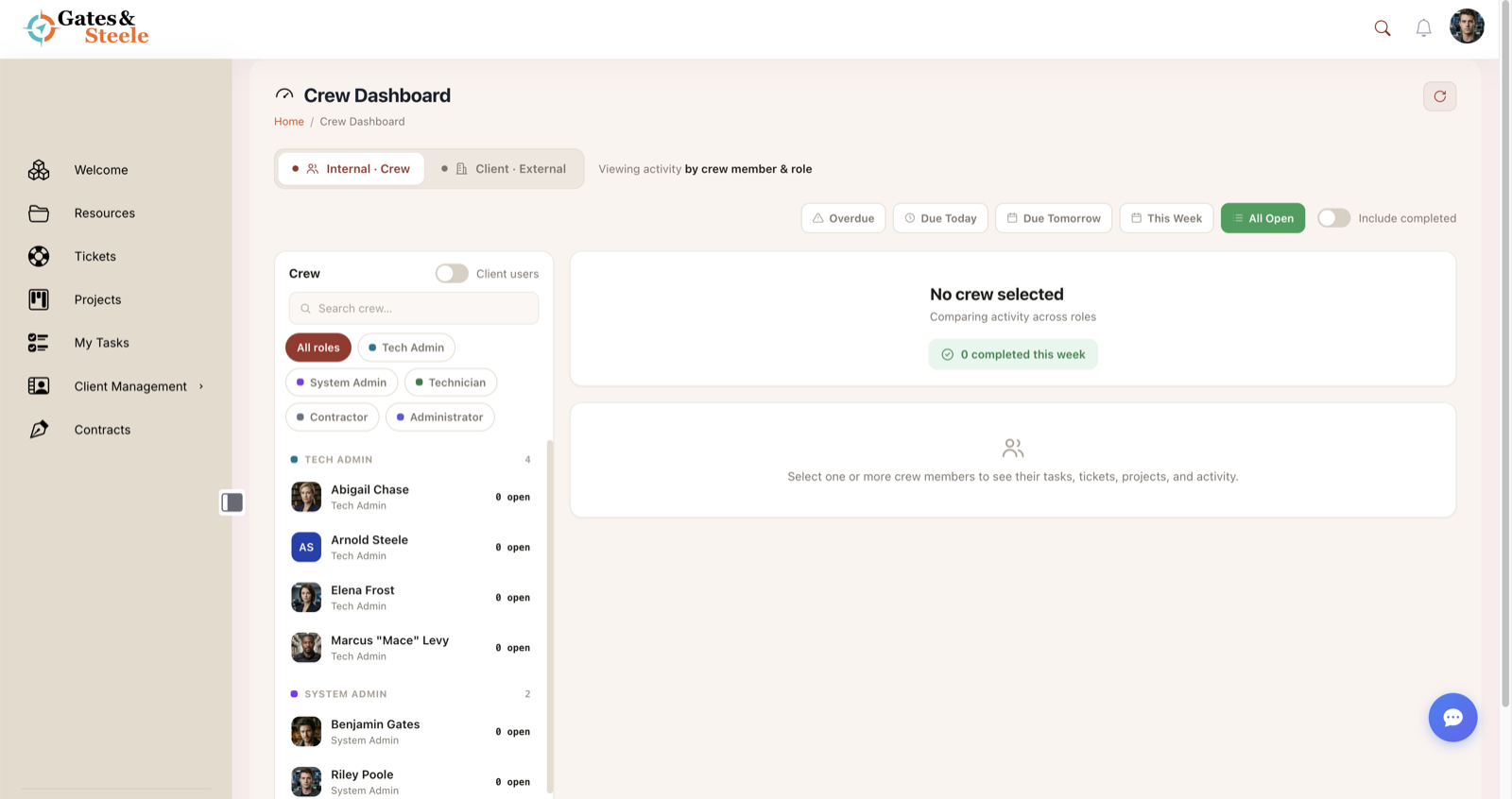The width and height of the screenshot is (1512, 799).
Task: Open Projects in the sidebar
Action: (x=98, y=300)
